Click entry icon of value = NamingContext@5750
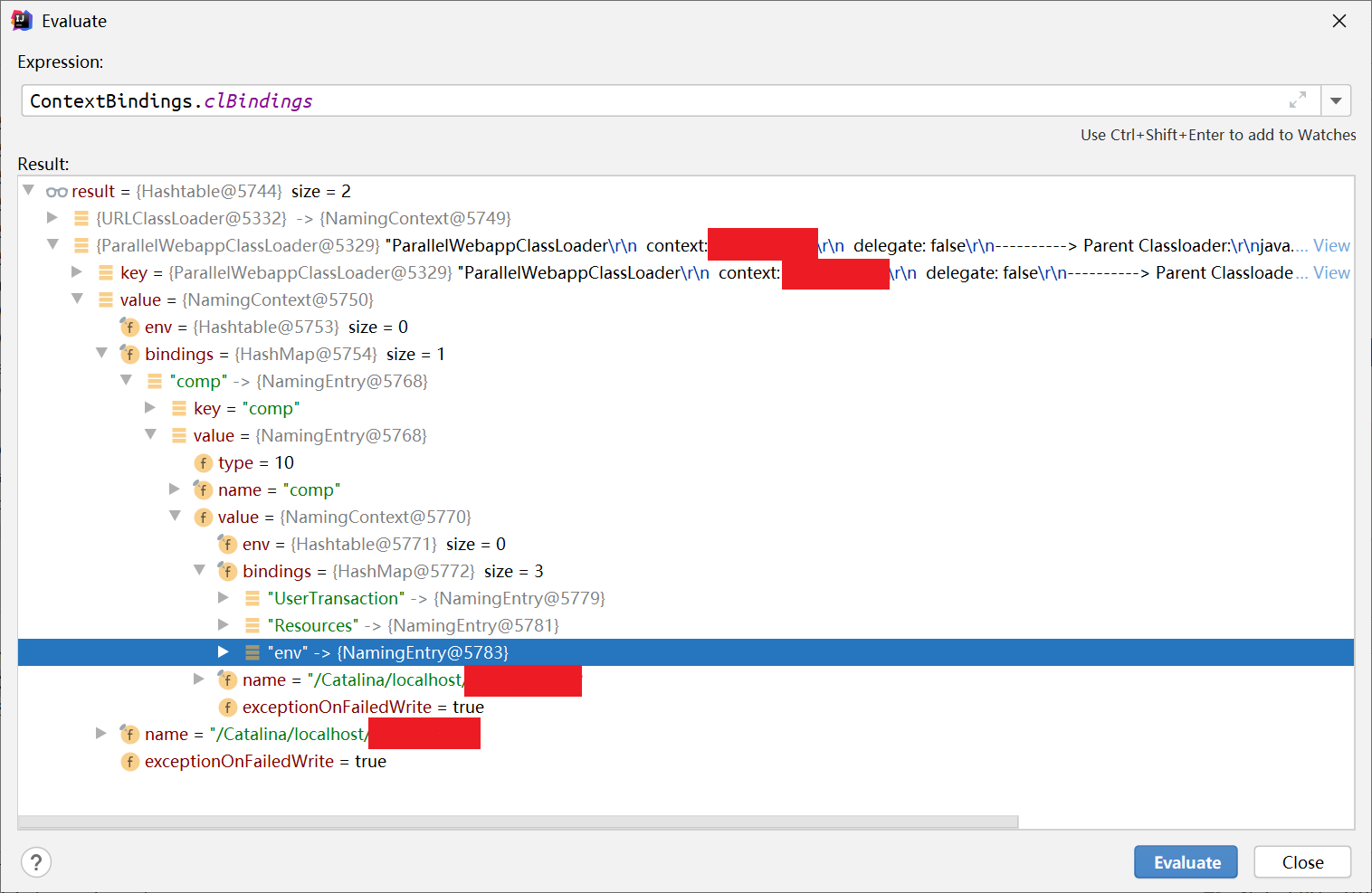This screenshot has height=893, width=1372. pos(106,299)
